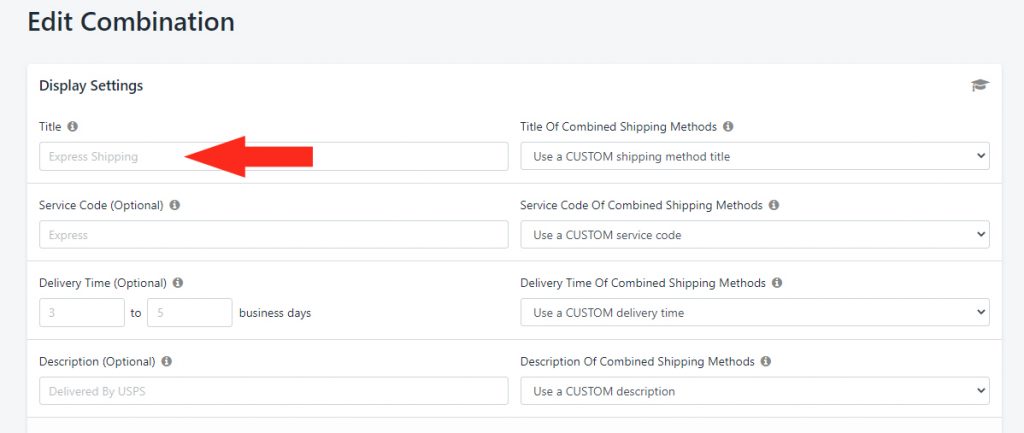Click the info icon next to Title

(72, 127)
